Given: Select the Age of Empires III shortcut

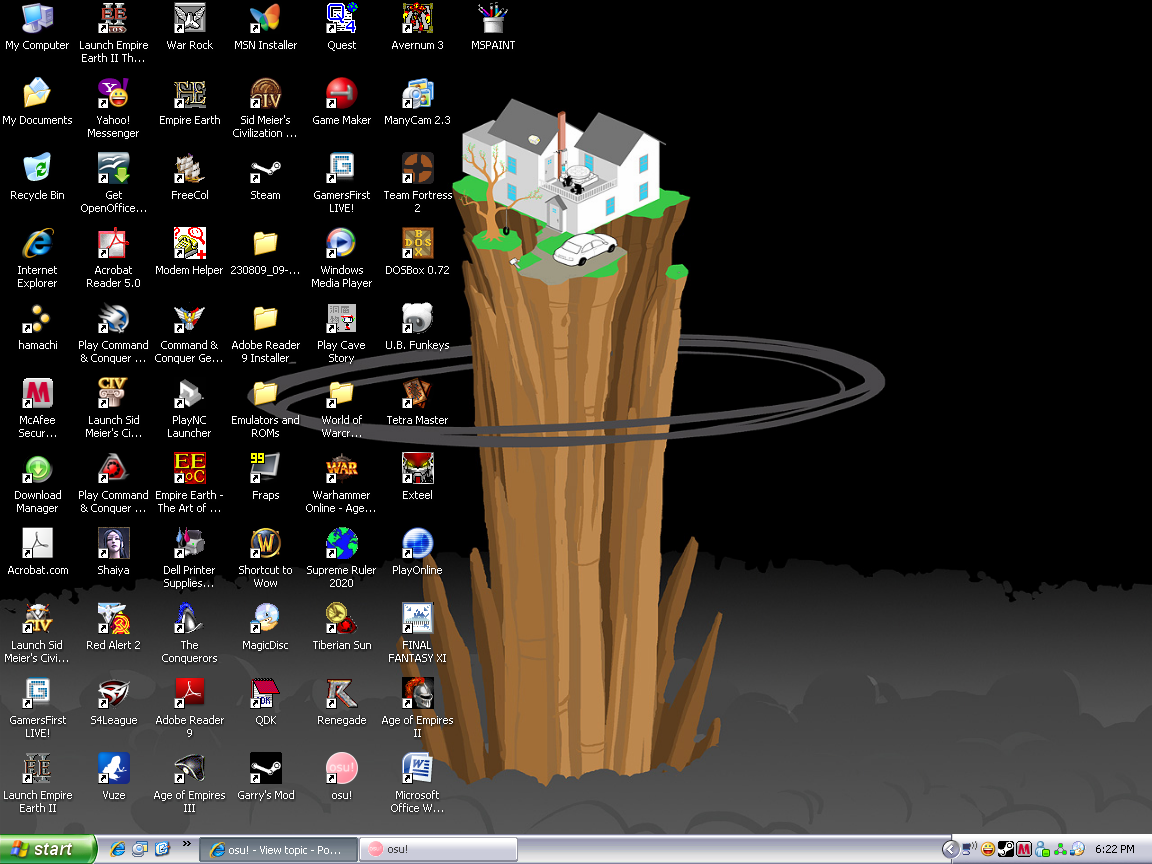Looking at the screenshot, I should pos(190,782).
